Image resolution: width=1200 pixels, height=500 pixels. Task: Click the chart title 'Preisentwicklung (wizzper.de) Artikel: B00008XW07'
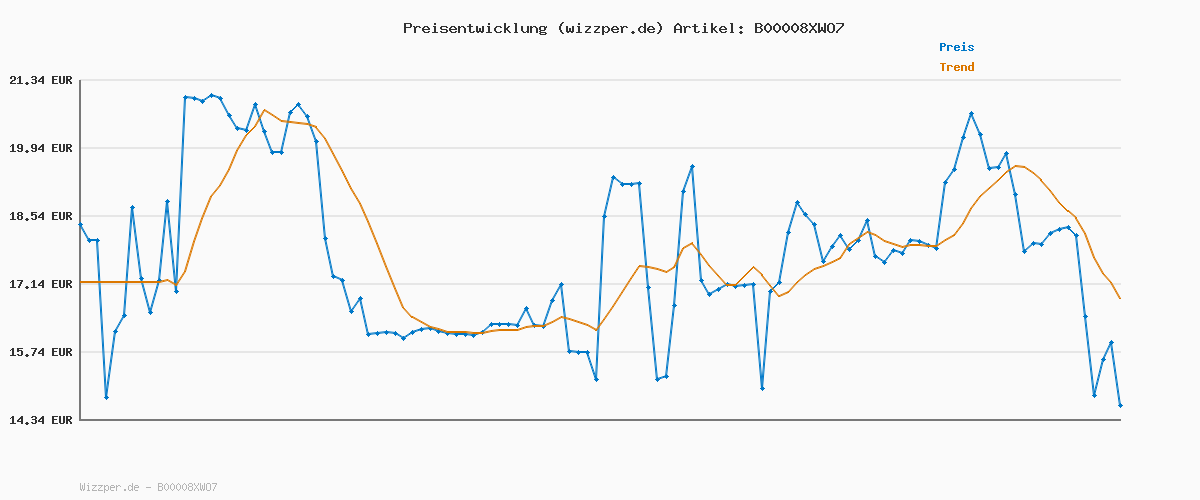point(624,28)
